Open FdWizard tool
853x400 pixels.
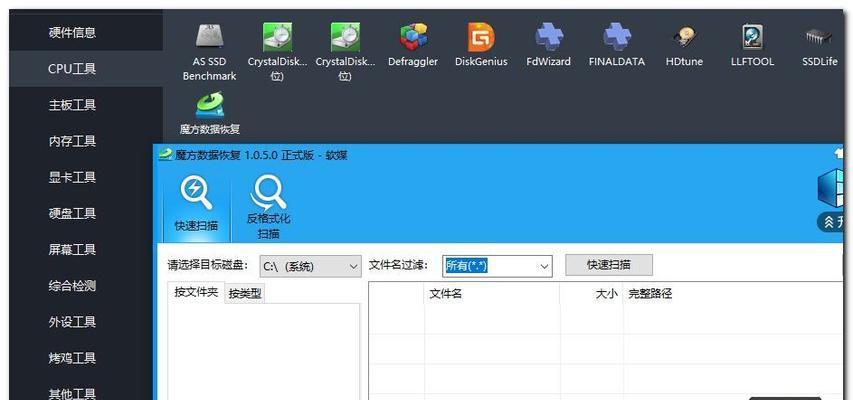coord(548,46)
